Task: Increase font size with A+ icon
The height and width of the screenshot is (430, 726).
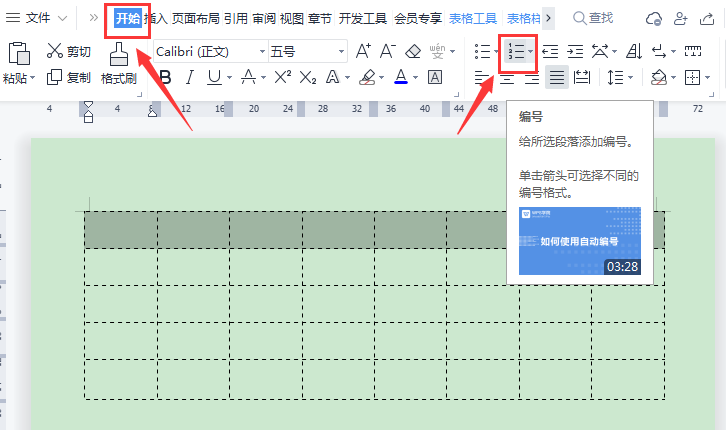Action: click(363, 51)
